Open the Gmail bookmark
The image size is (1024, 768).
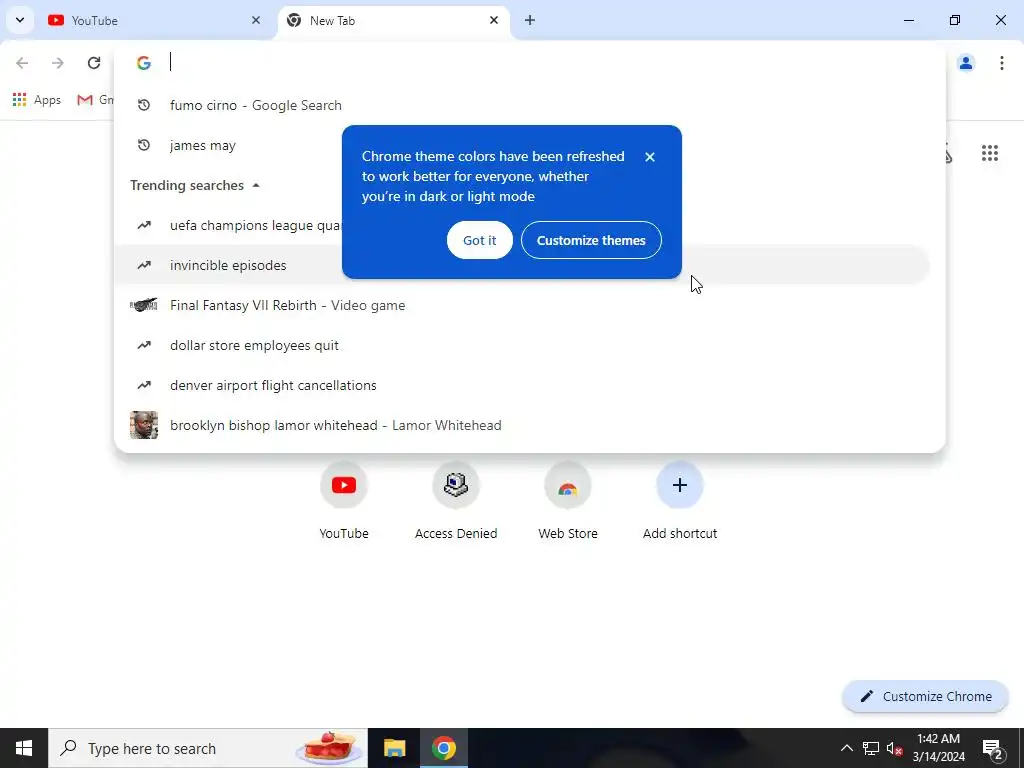click(x=94, y=100)
